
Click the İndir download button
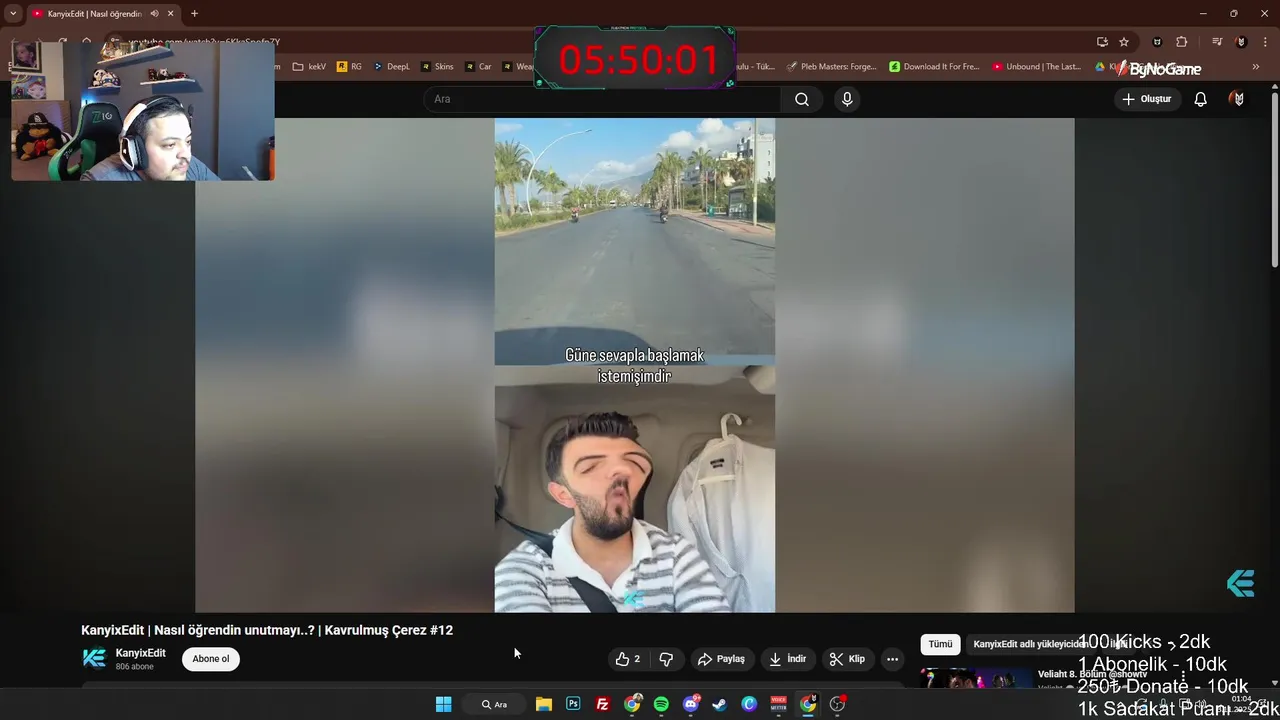click(x=787, y=659)
